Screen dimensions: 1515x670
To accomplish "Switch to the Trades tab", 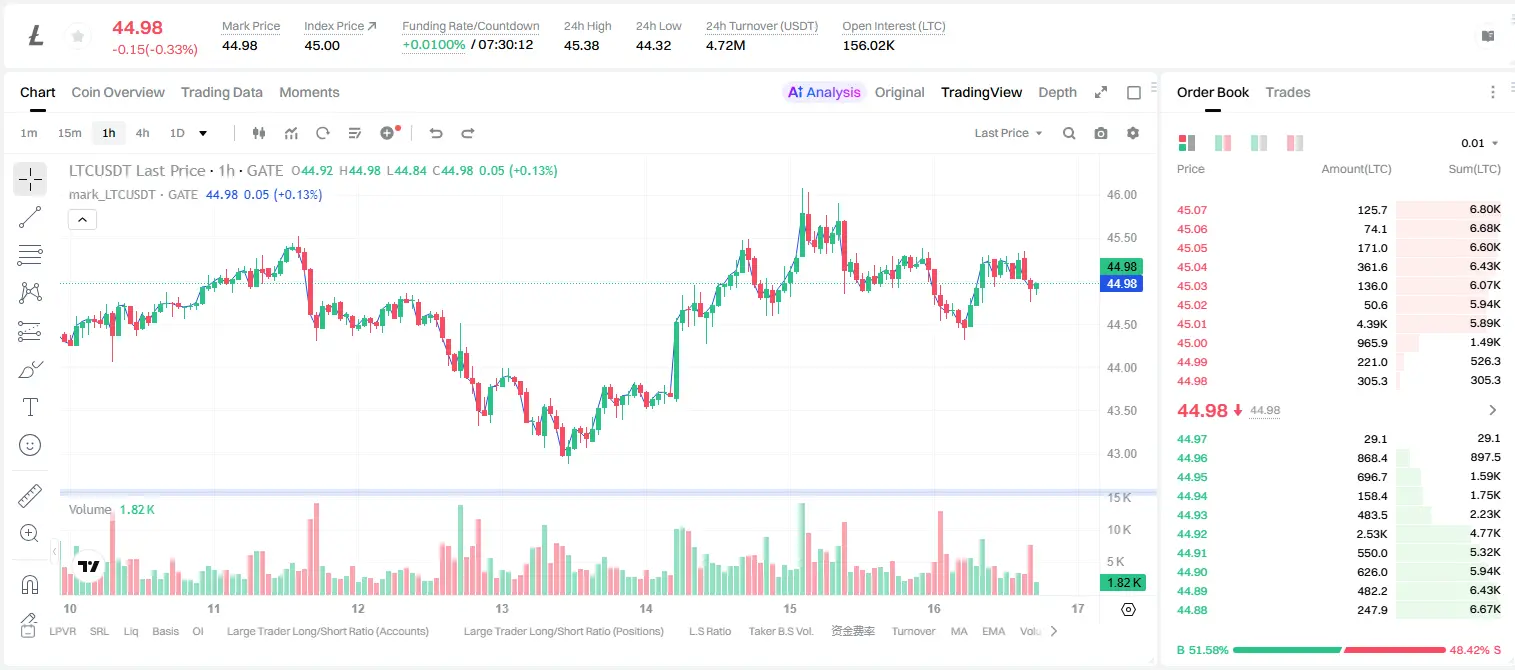I will (x=1287, y=92).
